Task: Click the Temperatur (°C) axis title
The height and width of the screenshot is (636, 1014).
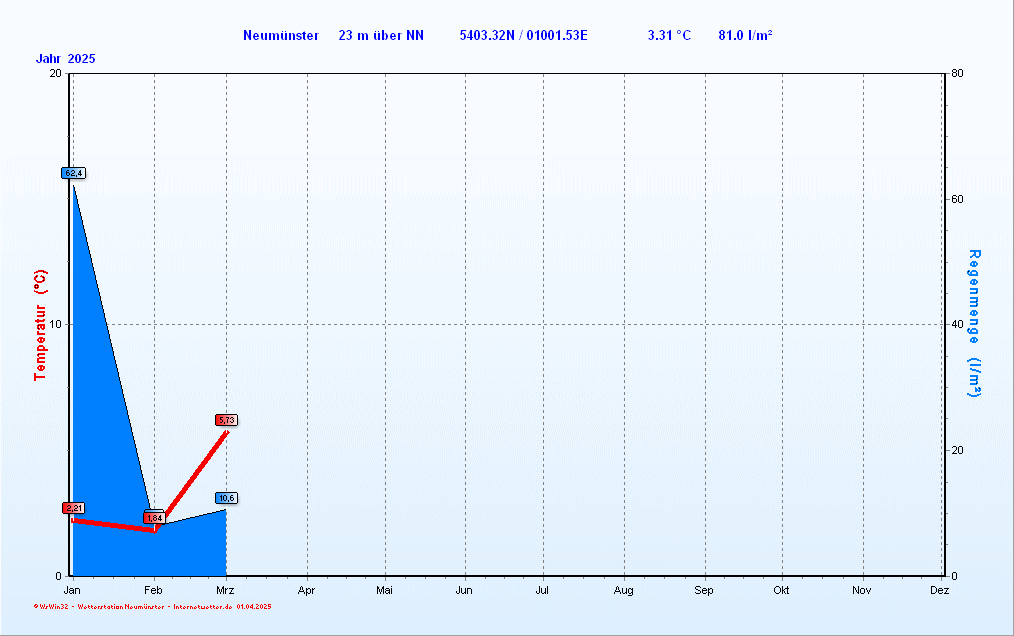Action: pos(40,325)
